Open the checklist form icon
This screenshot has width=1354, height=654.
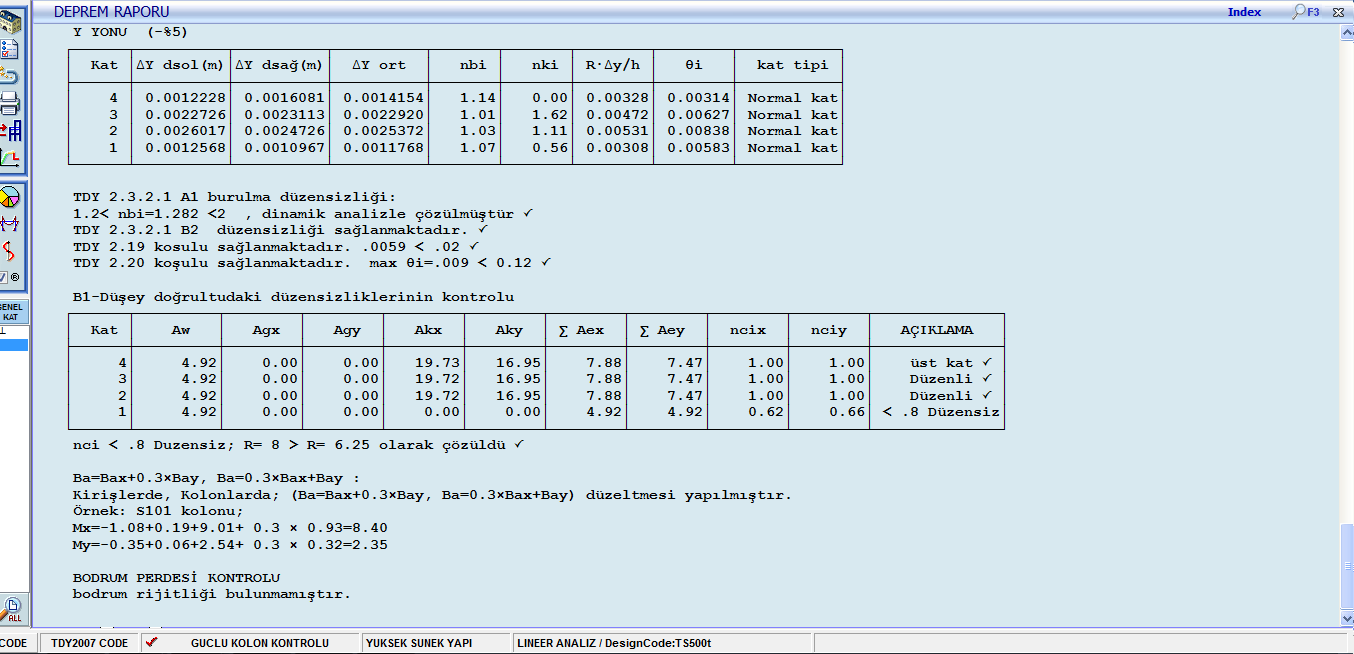click(x=10, y=49)
